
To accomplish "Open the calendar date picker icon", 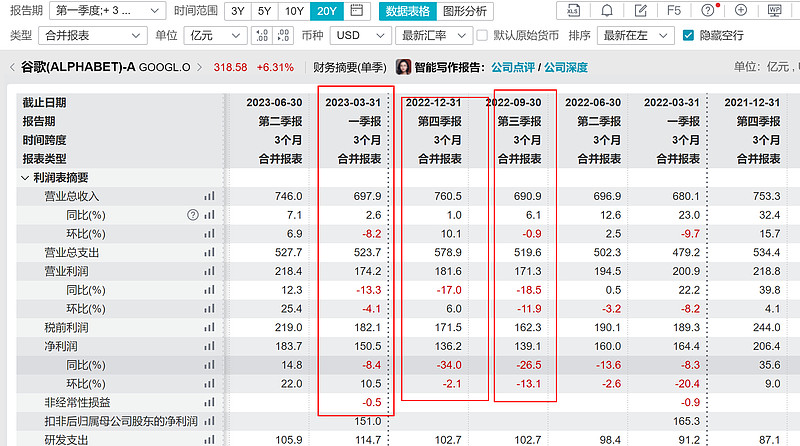I will (x=357, y=11).
